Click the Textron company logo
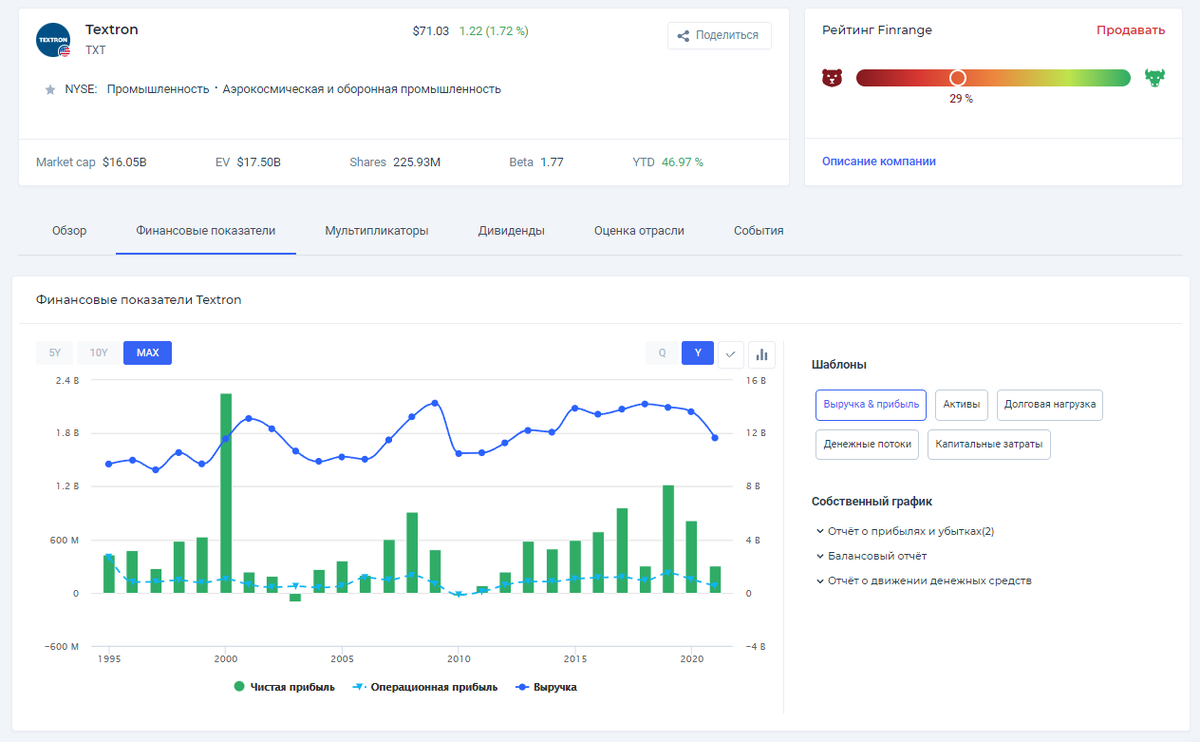1200x742 pixels. click(53, 40)
